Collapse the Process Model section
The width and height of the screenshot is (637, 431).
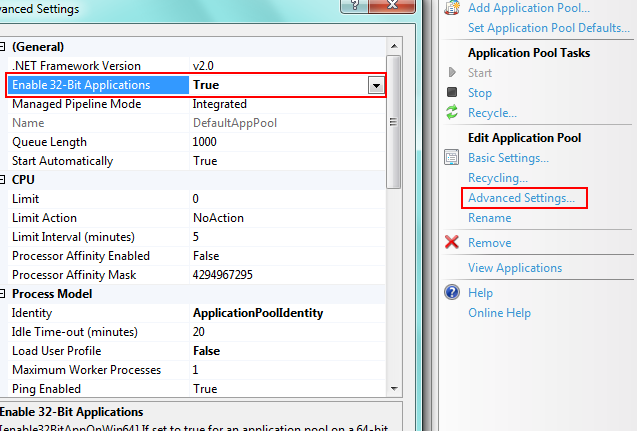click(x=2, y=294)
